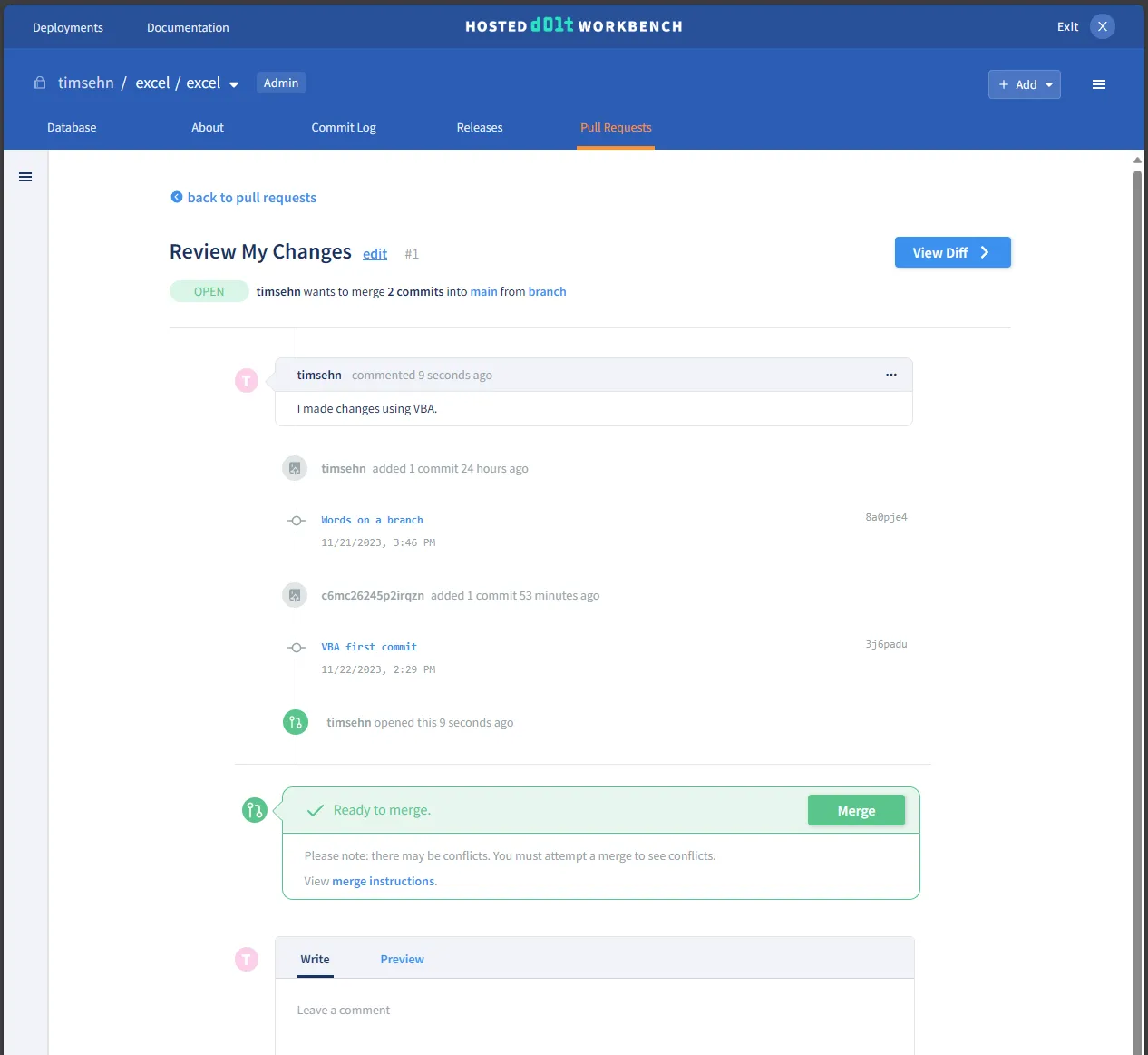Open the hamburger menu in top right
1148x1055 pixels.
click(1099, 84)
